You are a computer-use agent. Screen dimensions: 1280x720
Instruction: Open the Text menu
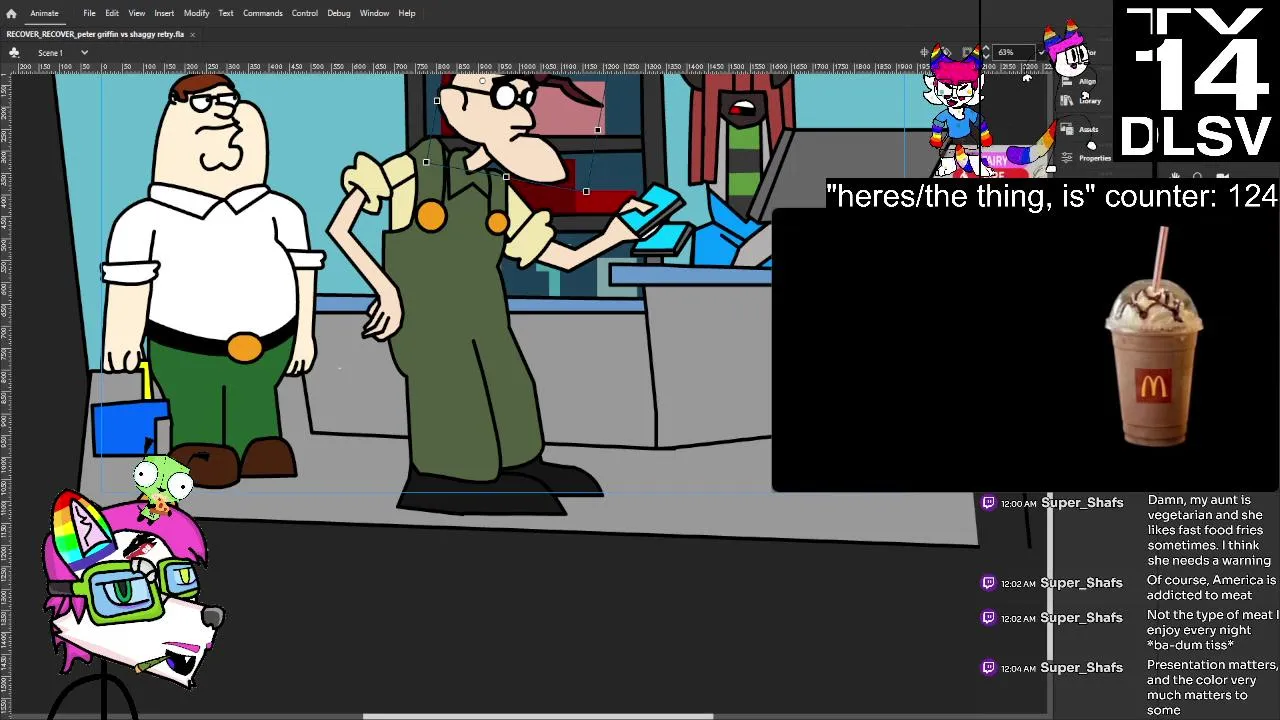(226, 13)
